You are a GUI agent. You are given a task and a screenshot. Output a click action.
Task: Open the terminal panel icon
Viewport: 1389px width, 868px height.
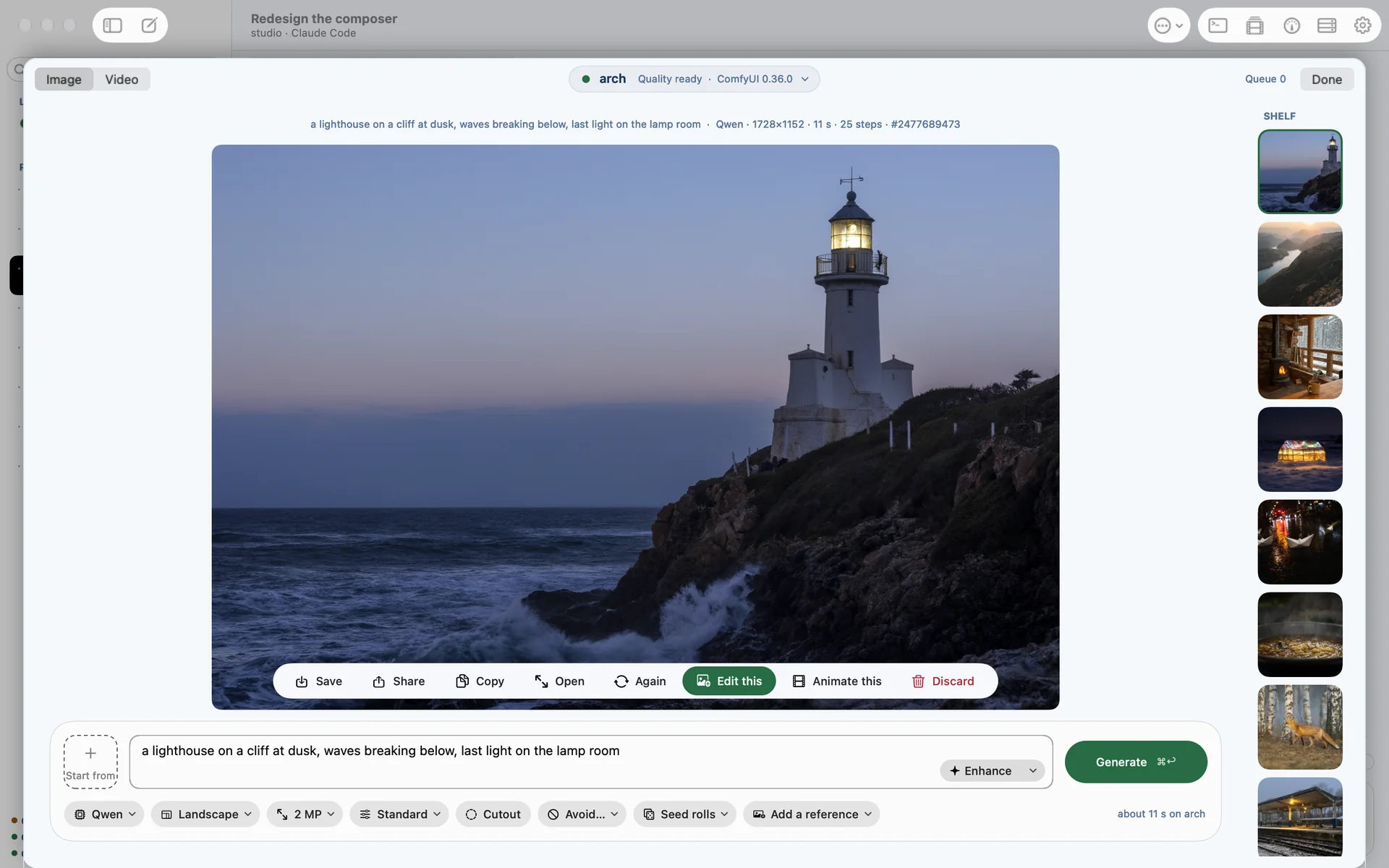1218,25
